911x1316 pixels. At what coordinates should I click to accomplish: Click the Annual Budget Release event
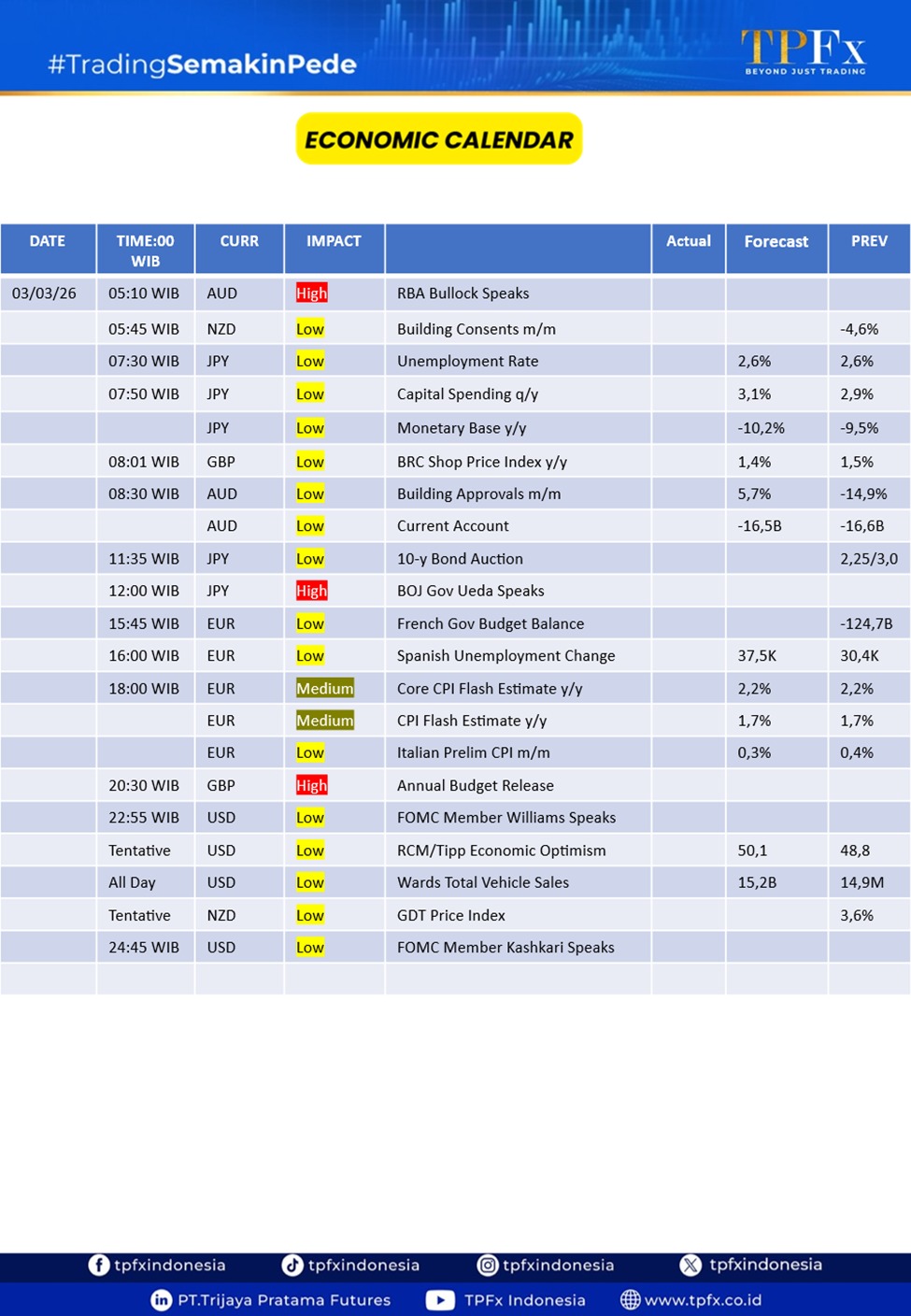(x=475, y=786)
